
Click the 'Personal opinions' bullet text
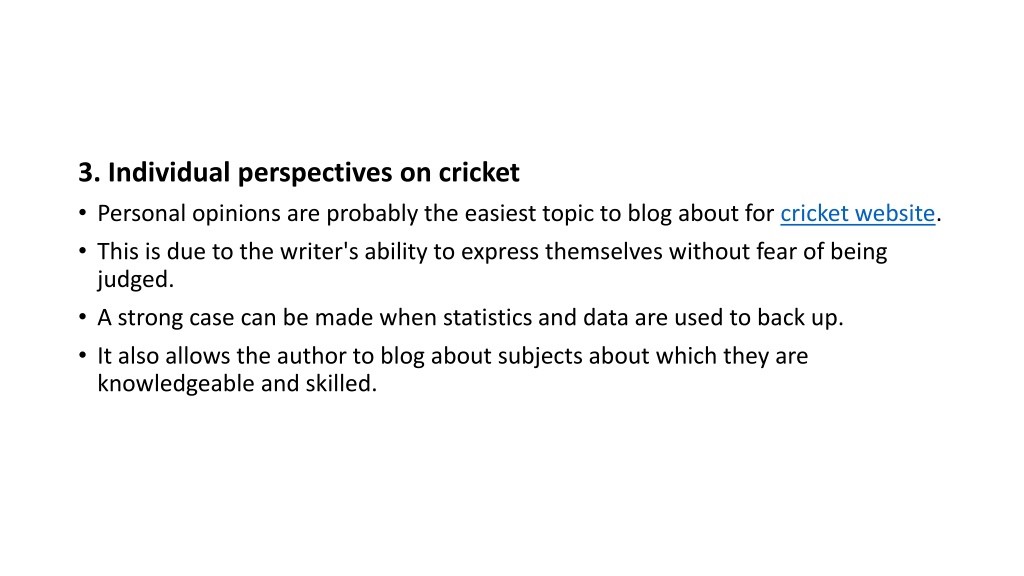pos(519,214)
